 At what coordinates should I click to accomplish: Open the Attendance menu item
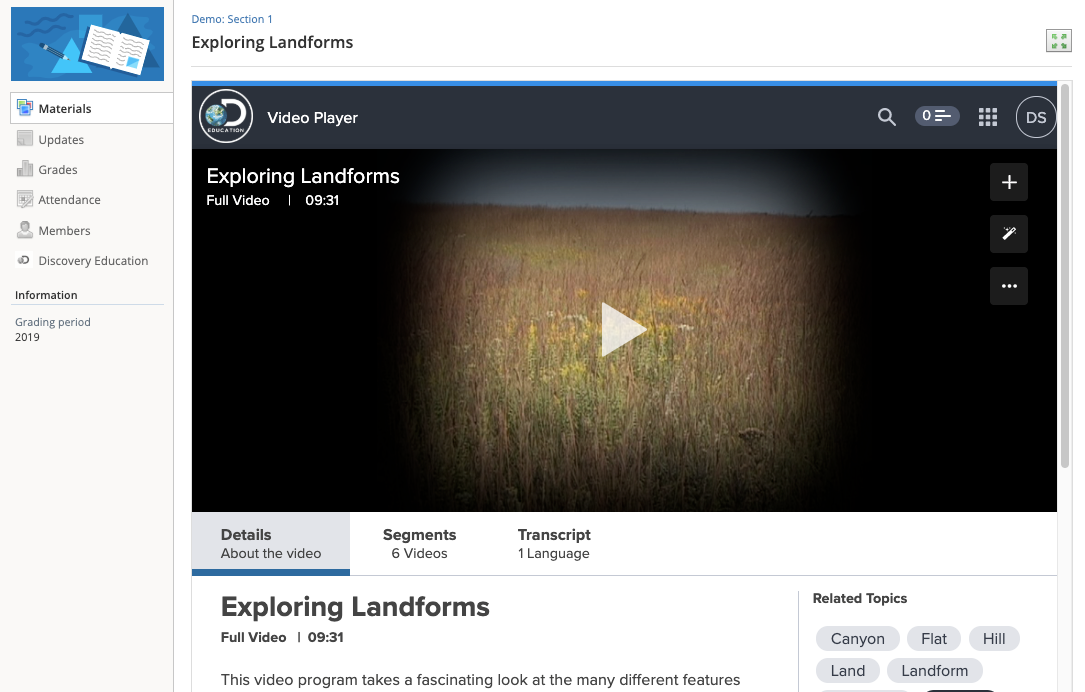click(69, 200)
